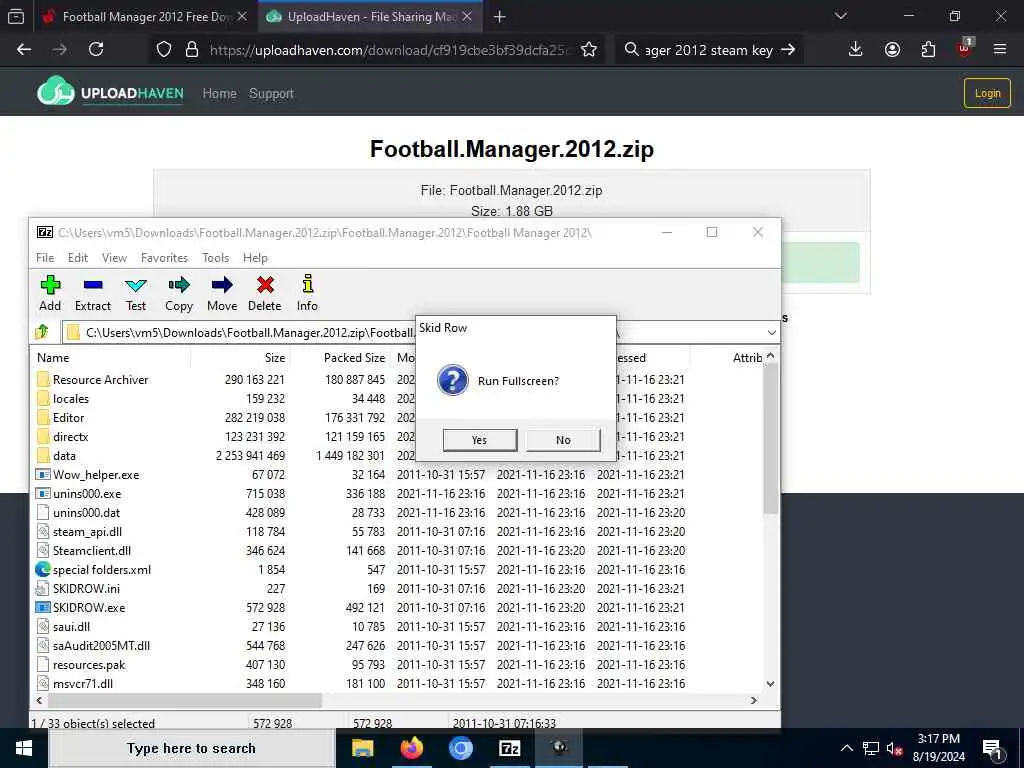The image size is (1024, 768).
Task: Open the View menu in 7-Zip
Action: tap(114, 257)
